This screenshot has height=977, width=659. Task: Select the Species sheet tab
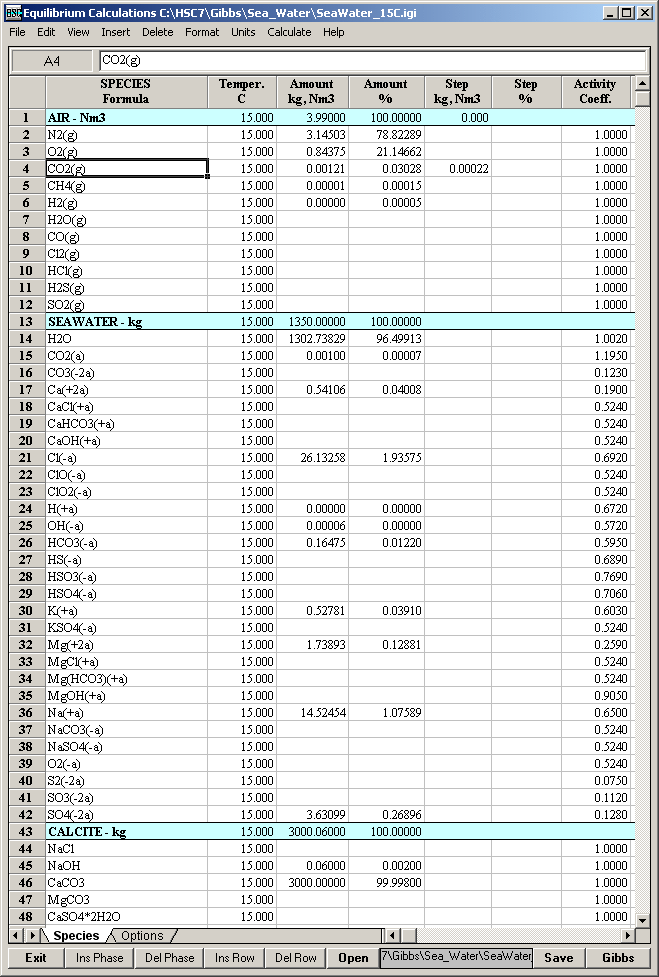(x=76, y=936)
